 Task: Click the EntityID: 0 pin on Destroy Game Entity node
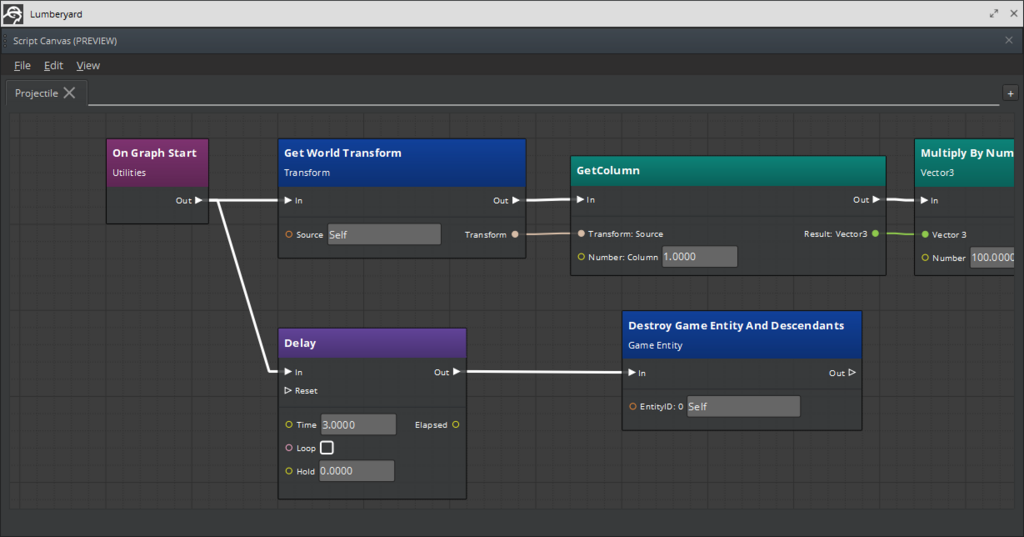(x=633, y=406)
